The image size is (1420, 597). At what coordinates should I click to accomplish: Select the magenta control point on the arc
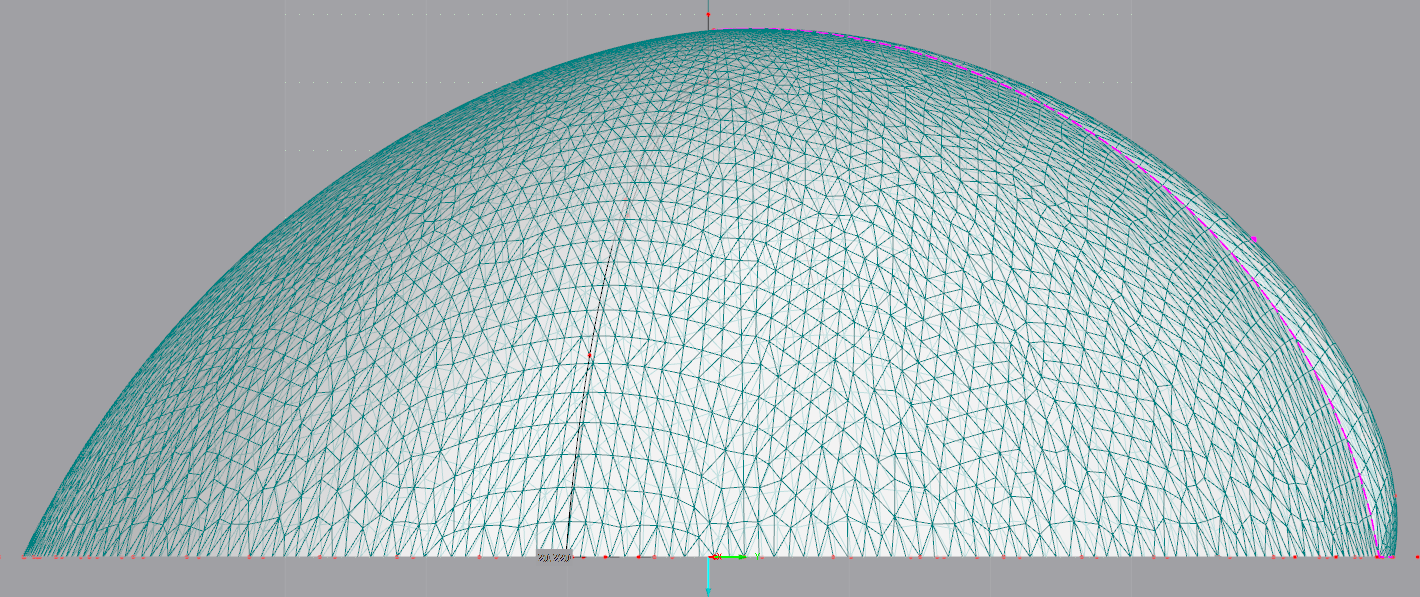click(1254, 238)
